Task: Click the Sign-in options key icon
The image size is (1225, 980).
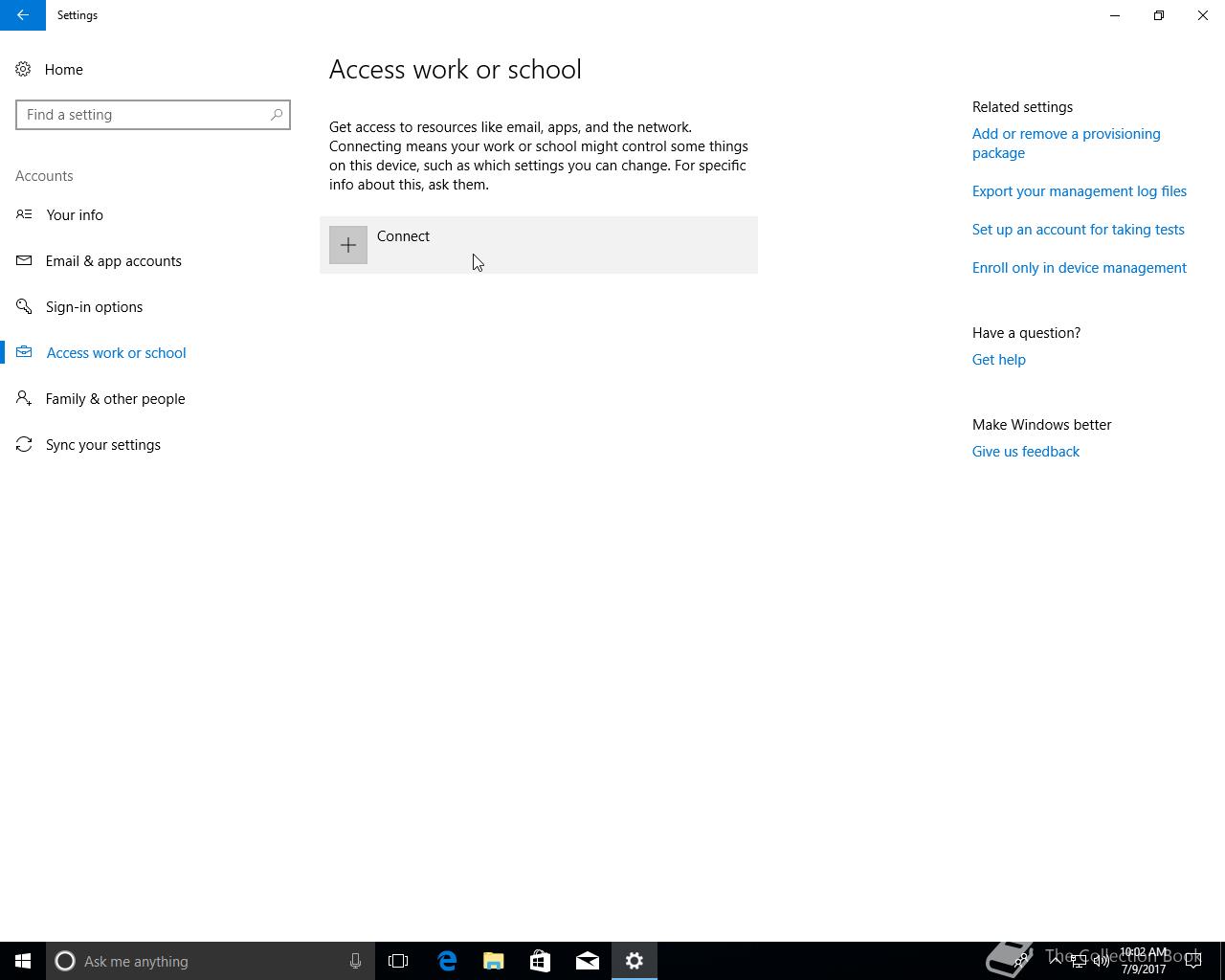Action: (24, 307)
